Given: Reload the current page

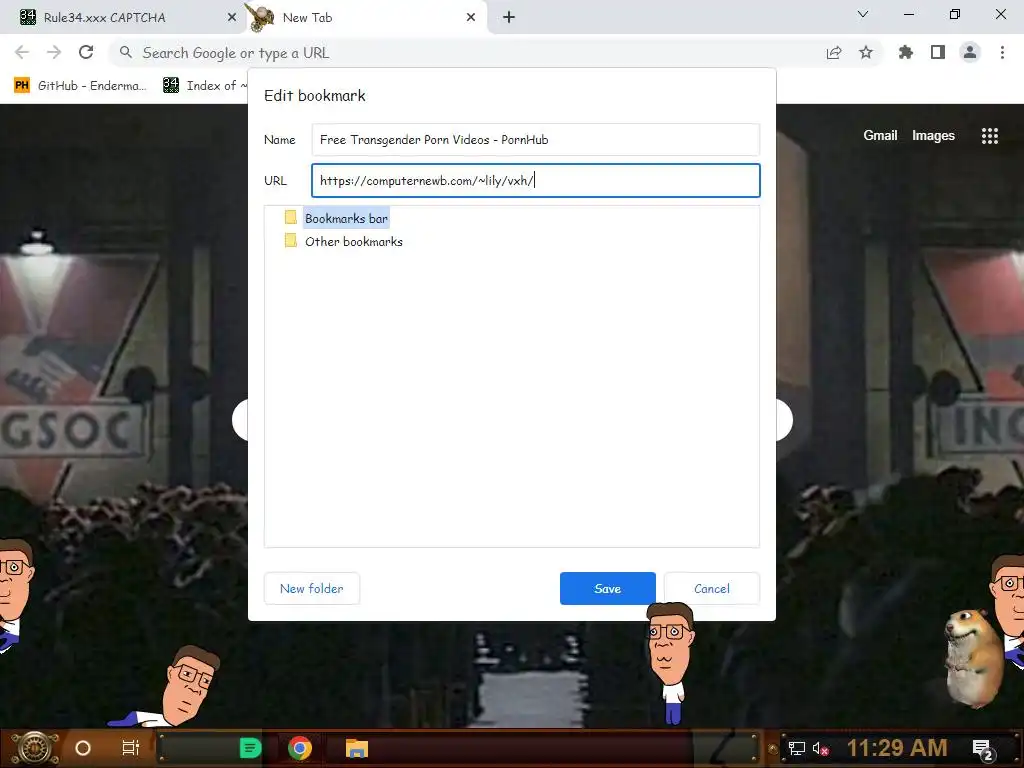Looking at the screenshot, I should click(x=86, y=52).
